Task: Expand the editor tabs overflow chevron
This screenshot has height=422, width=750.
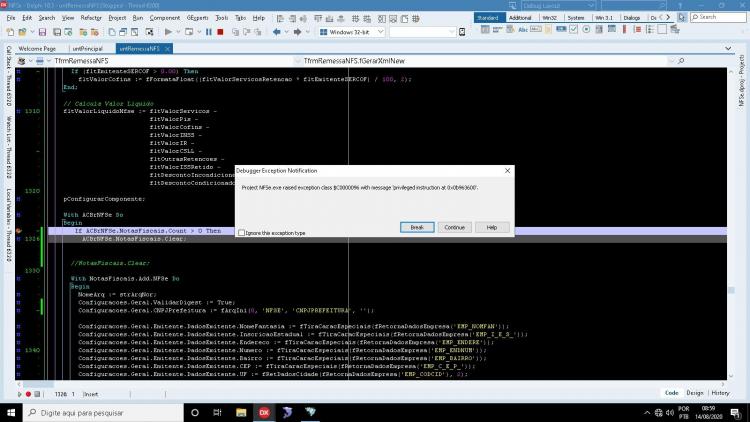Action: 728,49
